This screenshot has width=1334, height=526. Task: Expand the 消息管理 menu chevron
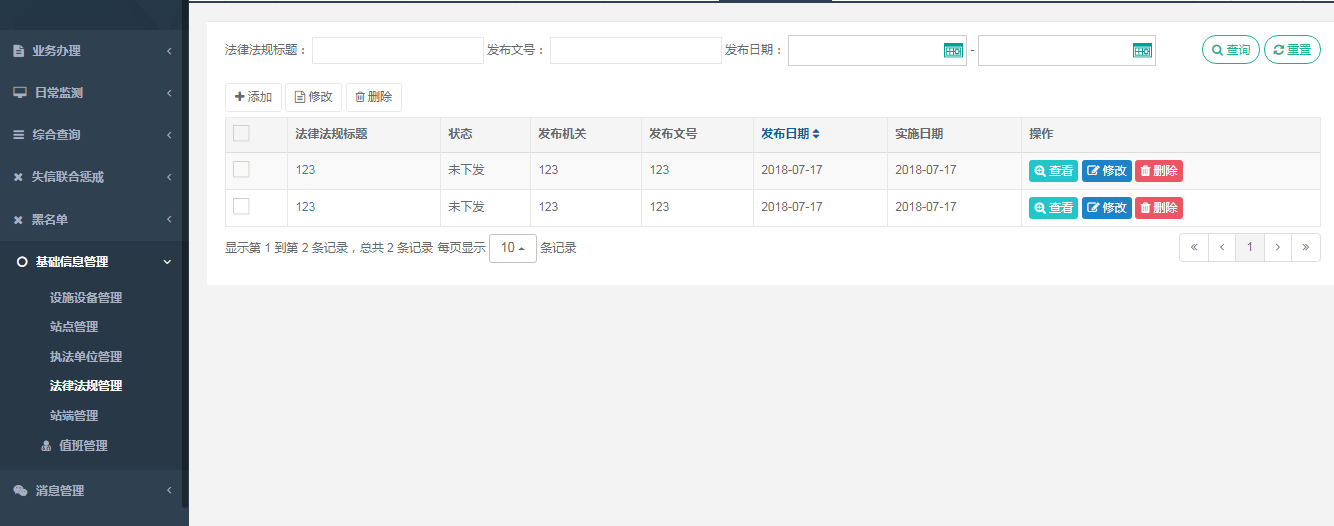tap(169, 491)
